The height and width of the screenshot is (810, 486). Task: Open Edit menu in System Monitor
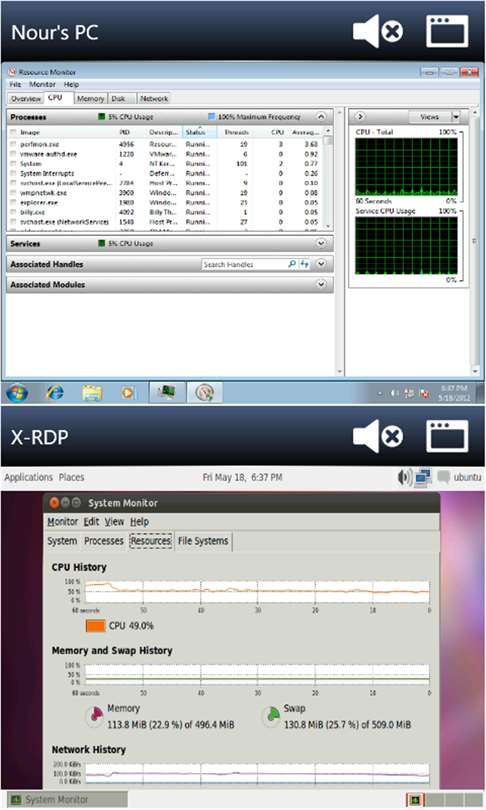coord(91,521)
